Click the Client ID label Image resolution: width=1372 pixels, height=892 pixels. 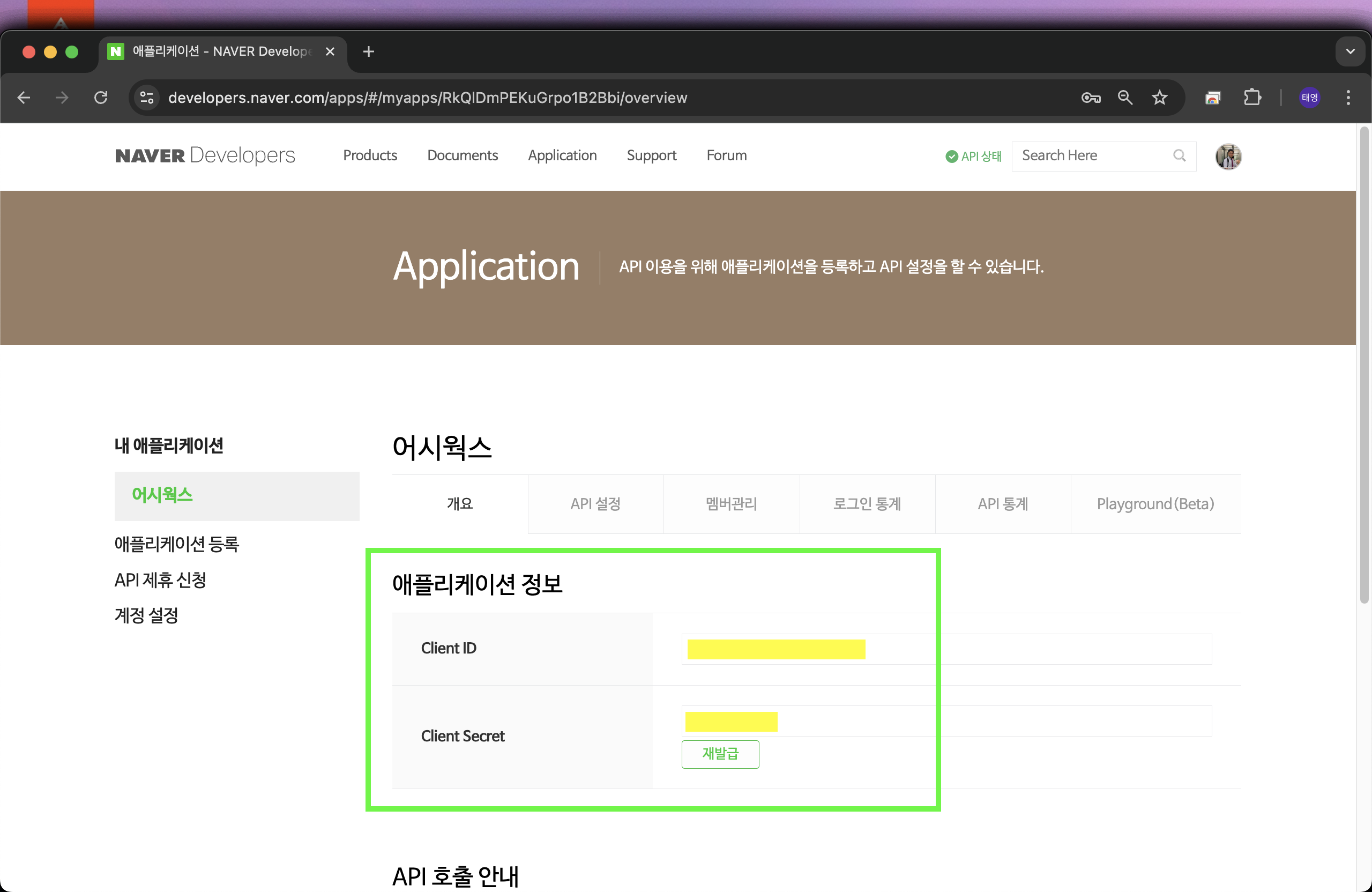coord(449,648)
